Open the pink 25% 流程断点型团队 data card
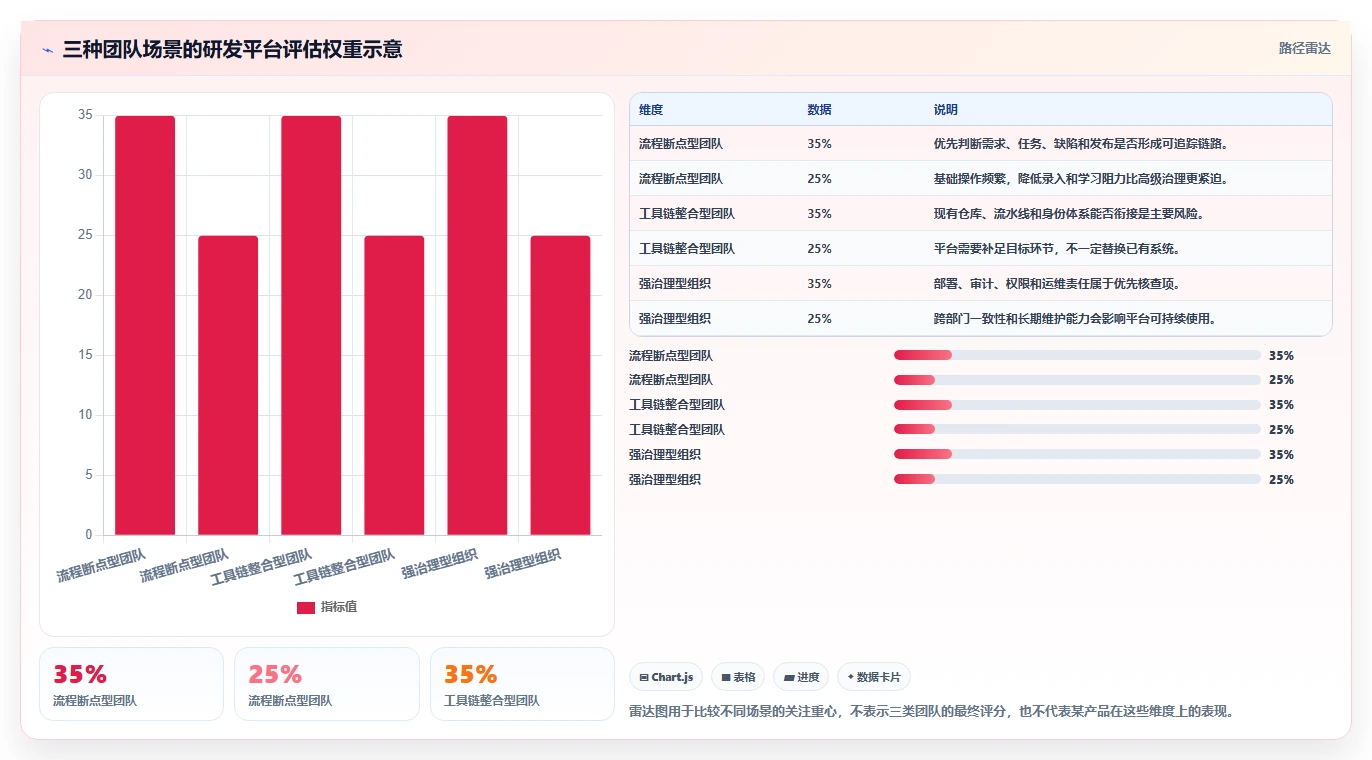 (x=326, y=684)
